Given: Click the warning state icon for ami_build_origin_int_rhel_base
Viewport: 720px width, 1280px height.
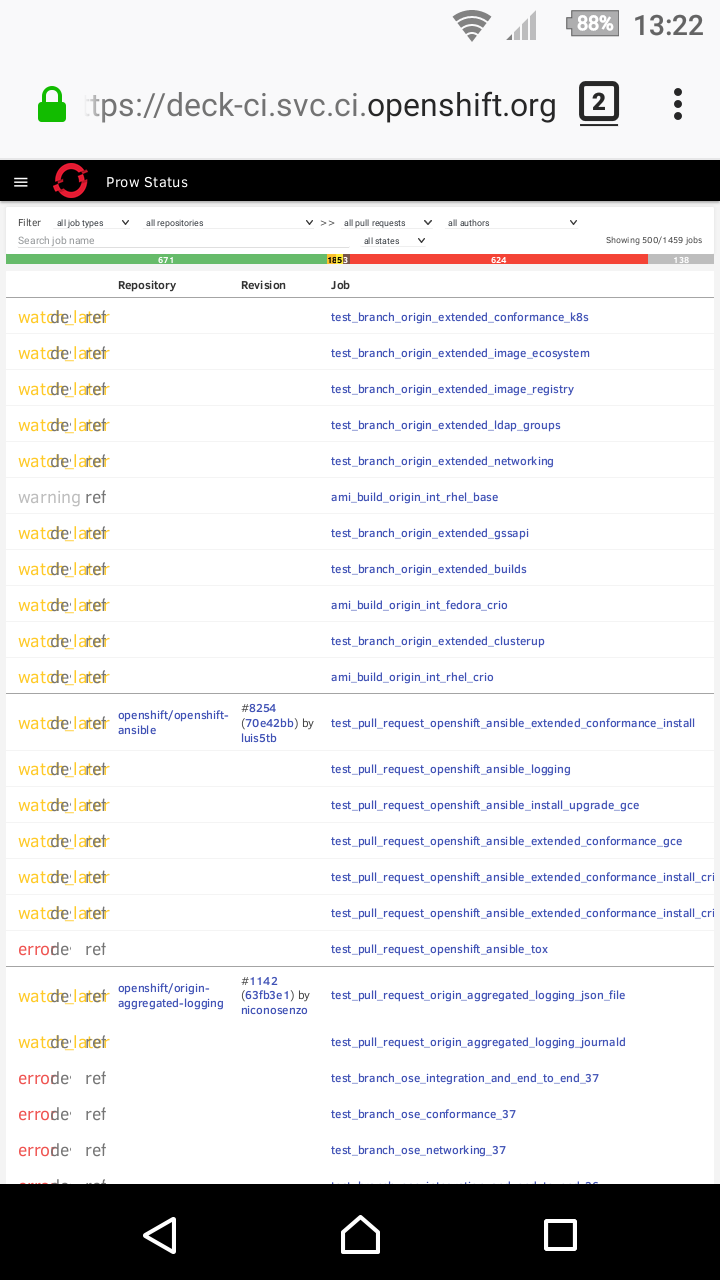Looking at the screenshot, I should tap(49, 497).
